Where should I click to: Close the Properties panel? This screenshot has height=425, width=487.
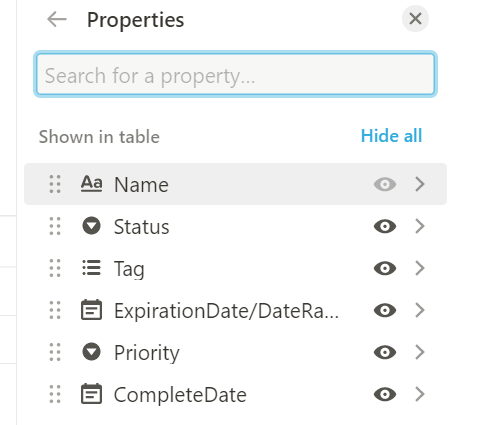coord(415,19)
